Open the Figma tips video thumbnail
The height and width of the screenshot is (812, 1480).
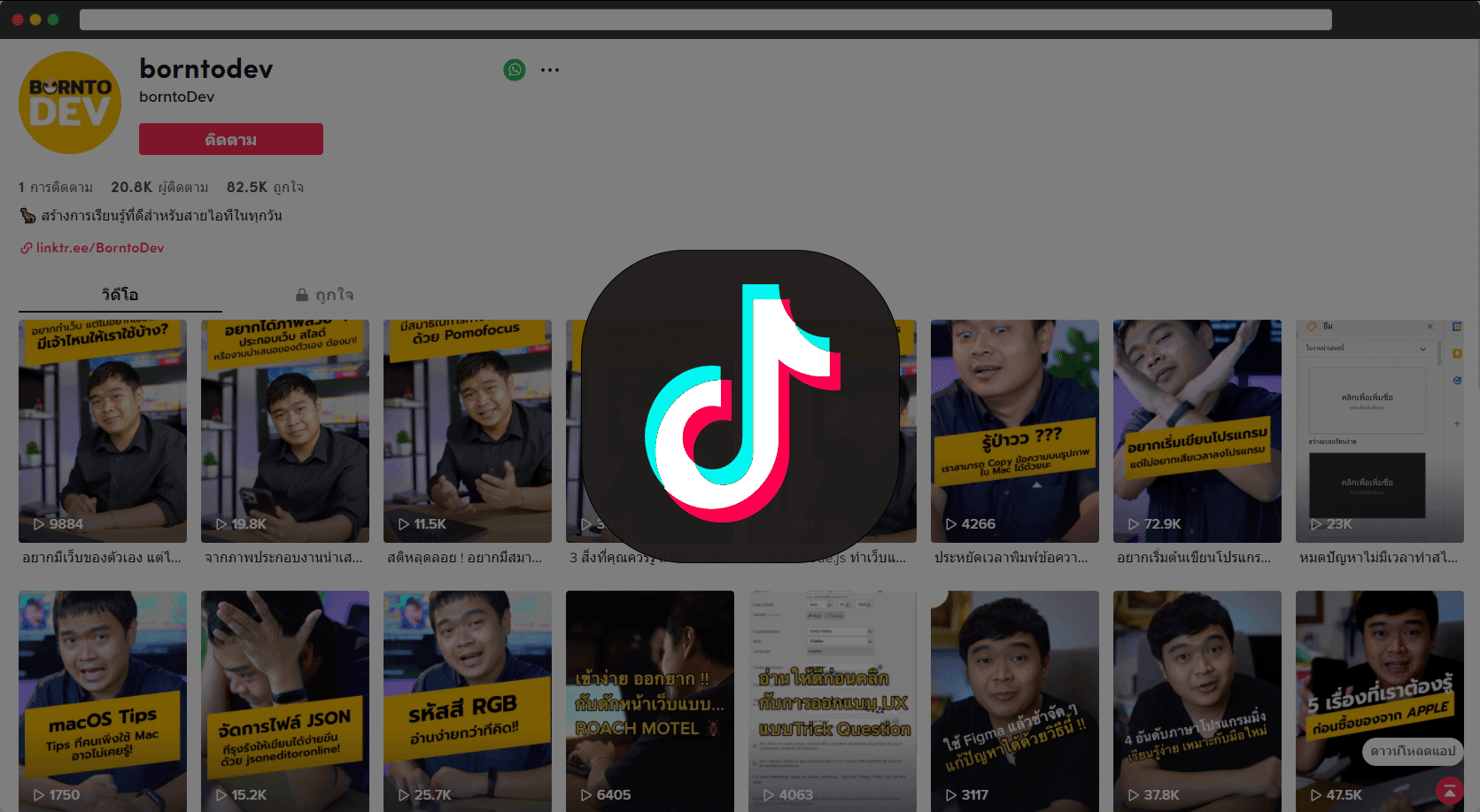[1015, 701]
